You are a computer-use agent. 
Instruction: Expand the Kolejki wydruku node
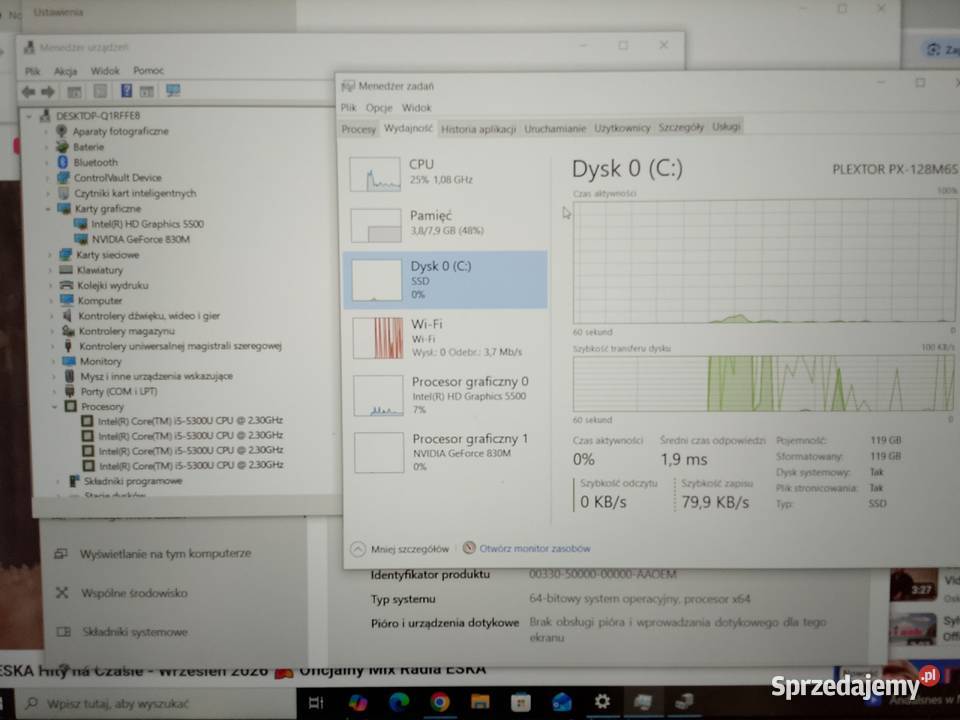pyautogui.click(x=50, y=285)
